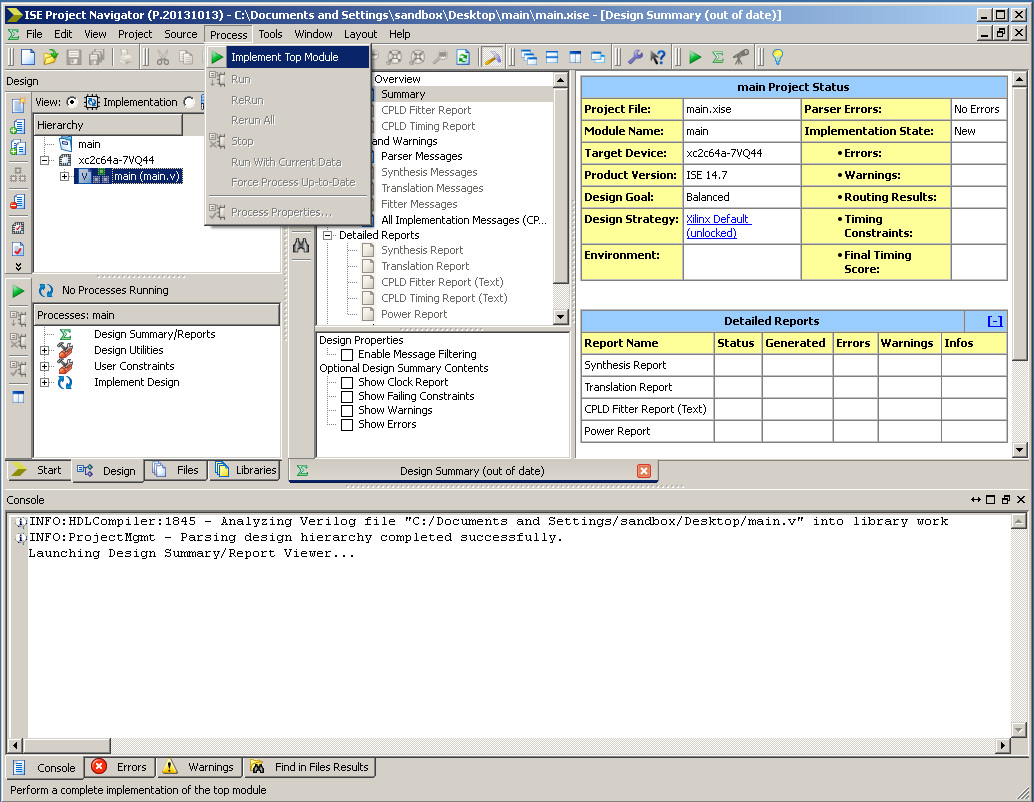Switch to the Files tab
The height and width of the screenshot is (802, 1034).
coord(175,470)
